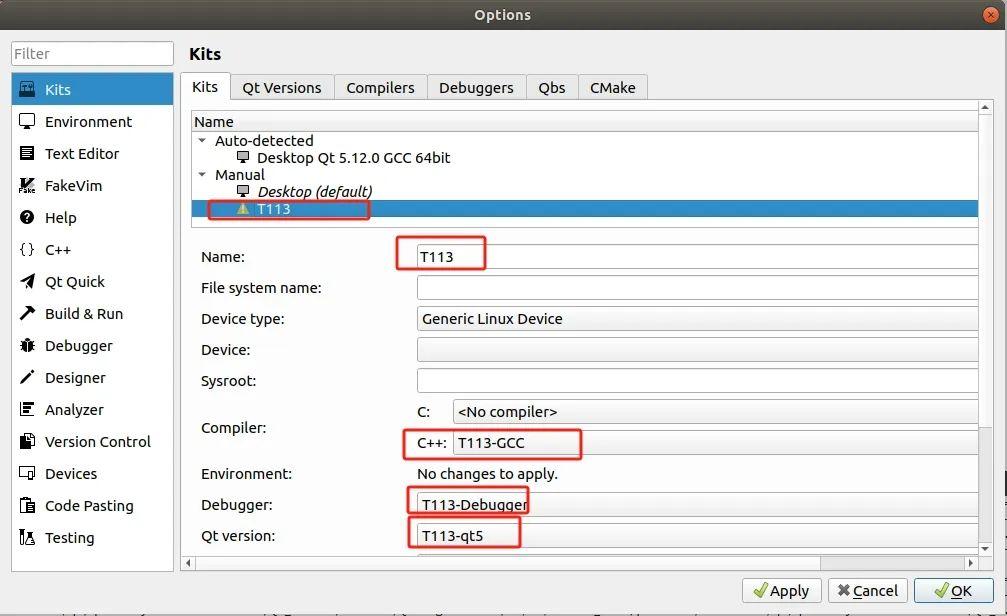1007x616 pixels.
Task: Select the T113 kit row
Action: (x=585, y=209)
